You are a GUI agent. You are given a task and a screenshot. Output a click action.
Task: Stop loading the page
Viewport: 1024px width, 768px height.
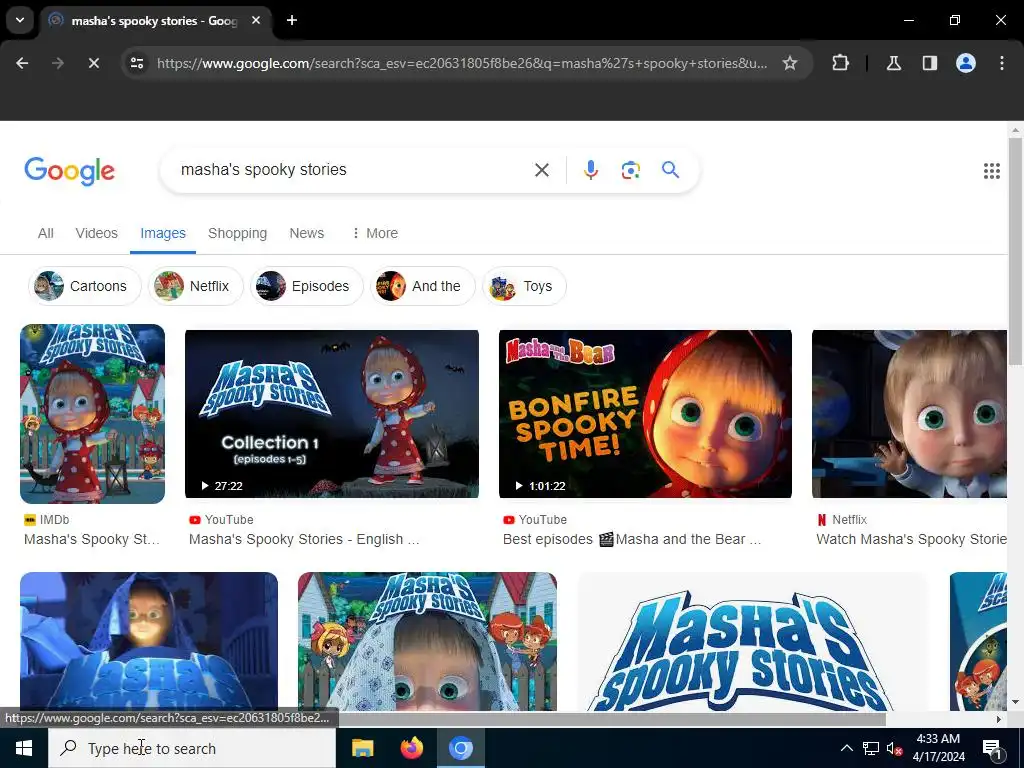pos(93,63)
